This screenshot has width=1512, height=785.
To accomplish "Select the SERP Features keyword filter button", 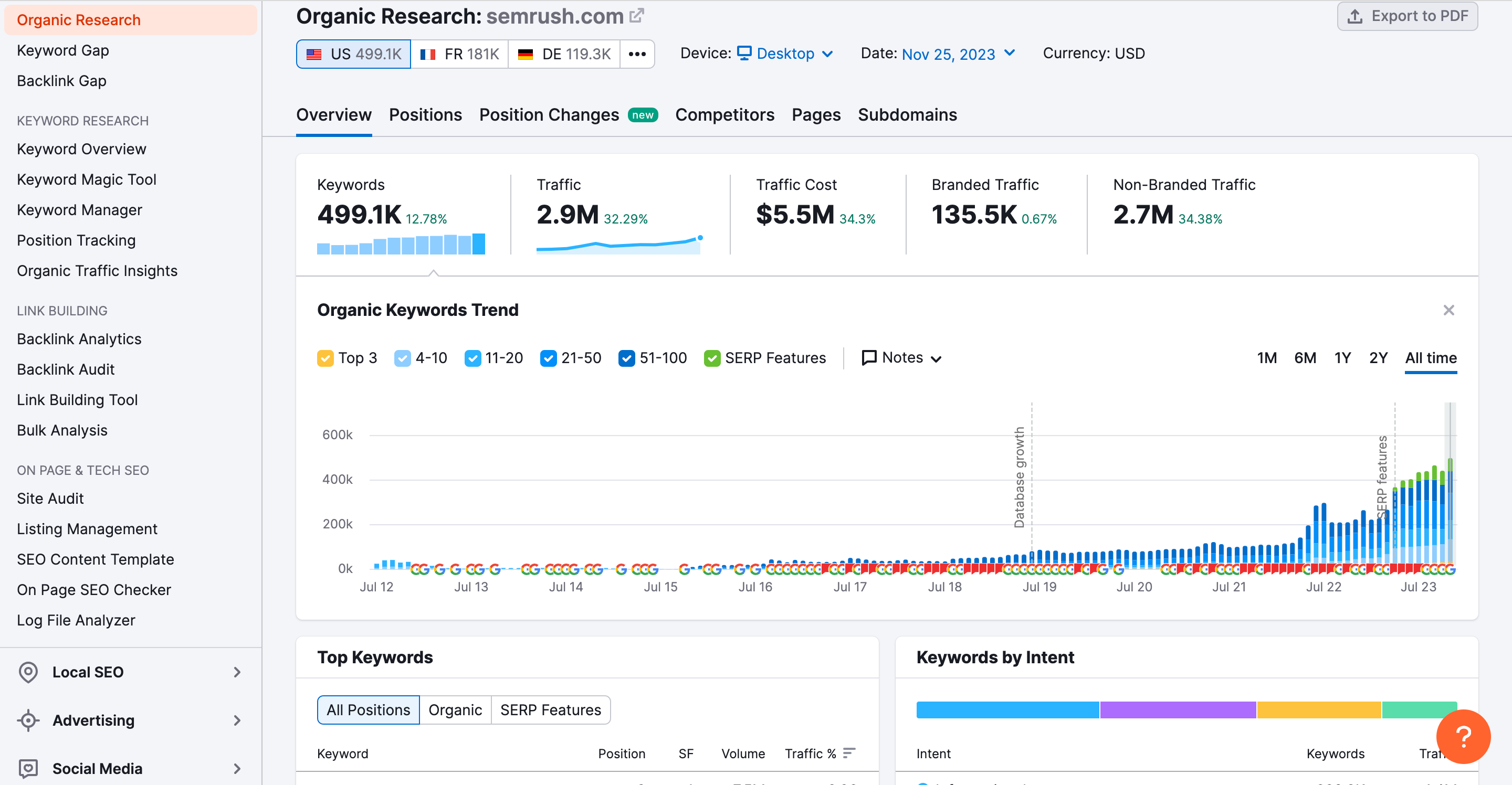I will (551, 710).
